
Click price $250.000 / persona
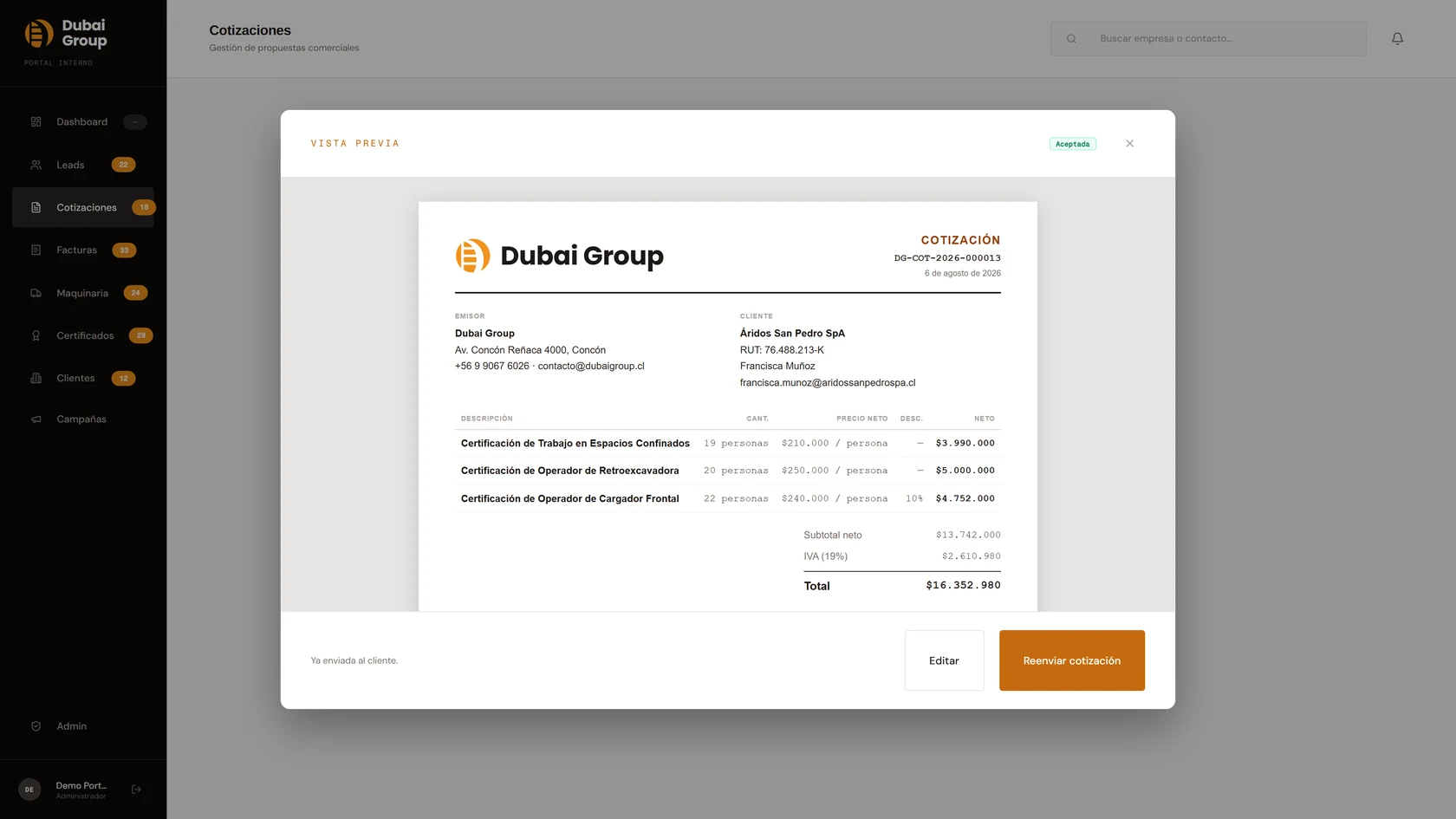pos(835,471)
